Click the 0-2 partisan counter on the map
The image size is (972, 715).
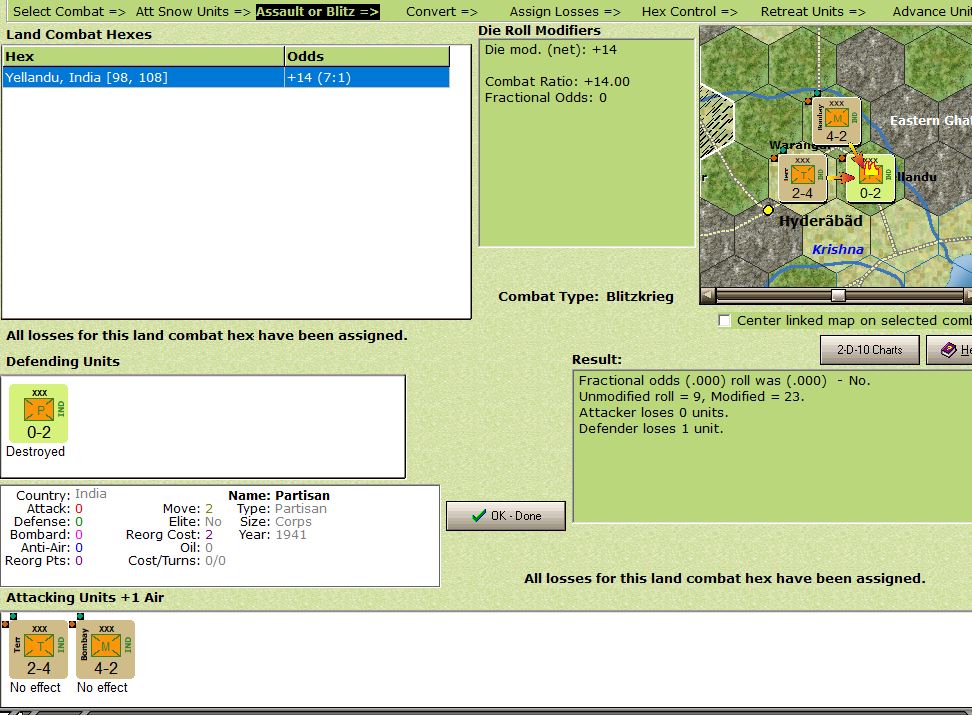[870, 178]
